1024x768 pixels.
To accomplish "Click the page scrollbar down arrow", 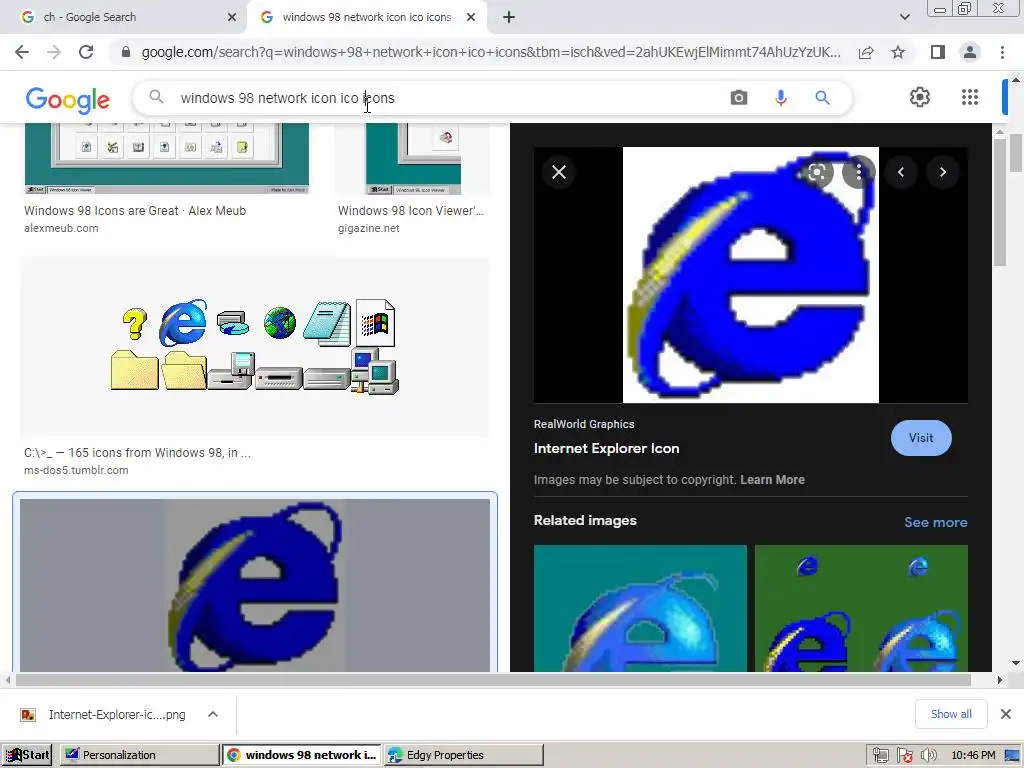I will [1016, 663].
